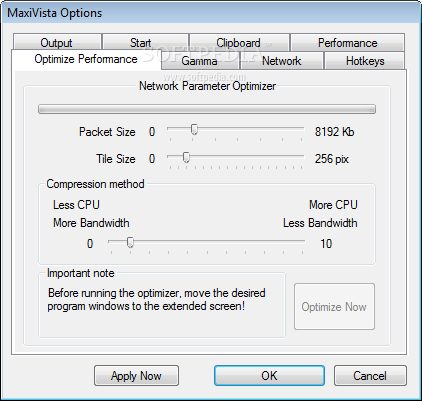
Task: Click the 'Less CPU' label
Action: [x=76, y=205]
